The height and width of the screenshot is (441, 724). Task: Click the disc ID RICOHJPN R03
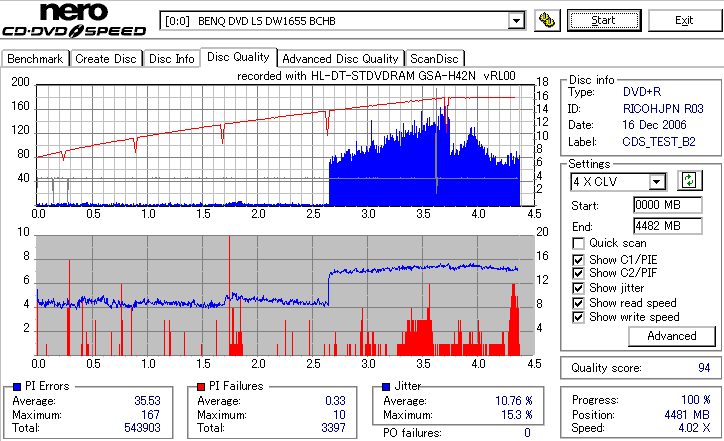(663, 109)
